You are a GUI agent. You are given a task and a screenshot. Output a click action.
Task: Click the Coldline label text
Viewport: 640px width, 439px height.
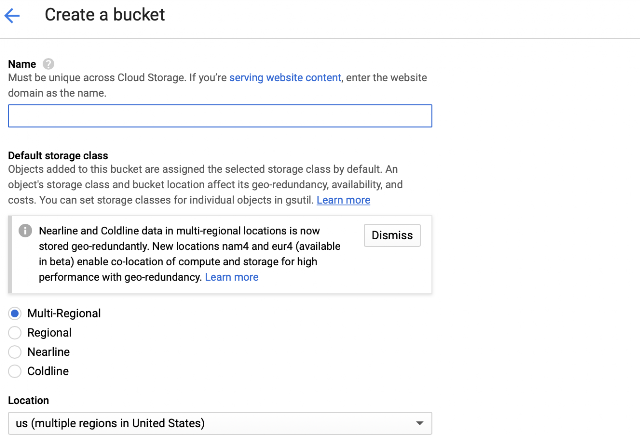(48, 371)
